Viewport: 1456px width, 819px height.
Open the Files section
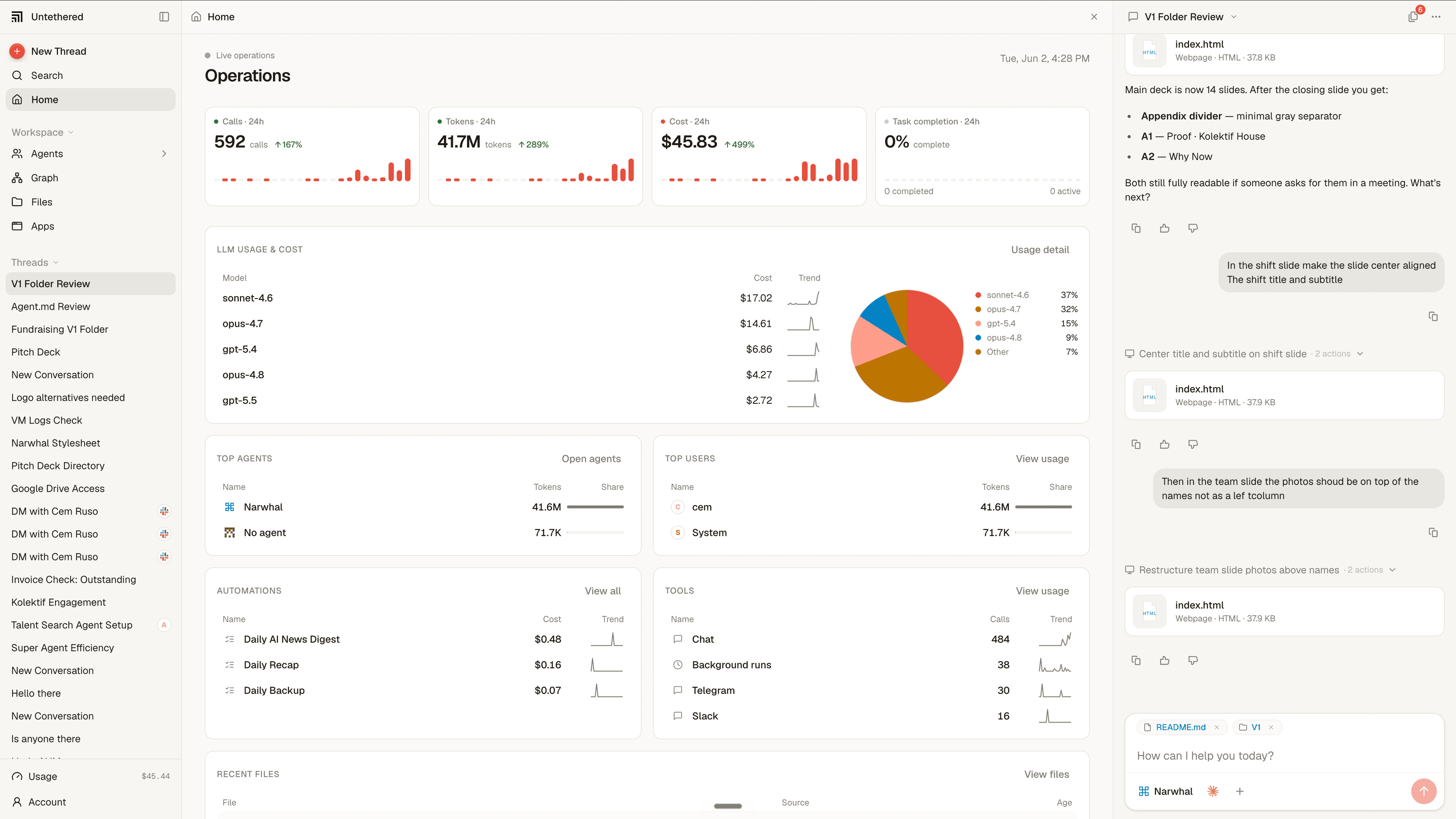91,202
